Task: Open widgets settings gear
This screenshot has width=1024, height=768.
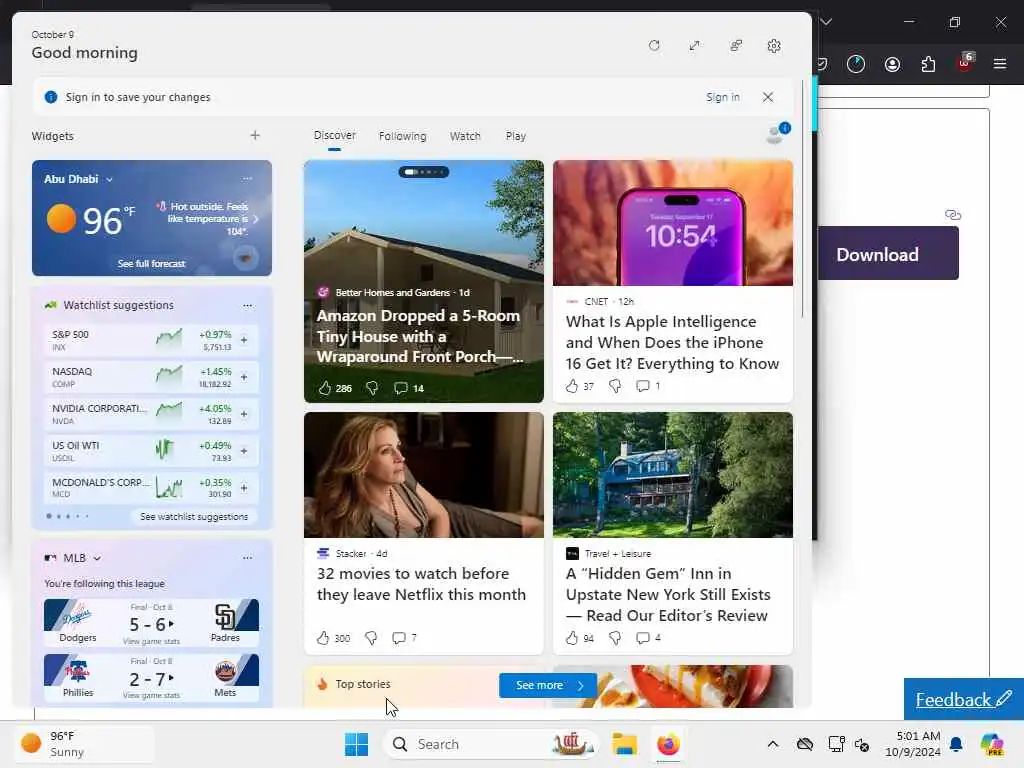Action: pyautogui.click(x=774, y=46)
